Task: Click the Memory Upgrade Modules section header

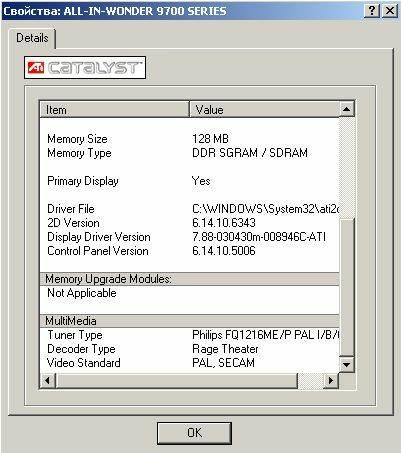Action: (189, 279)
